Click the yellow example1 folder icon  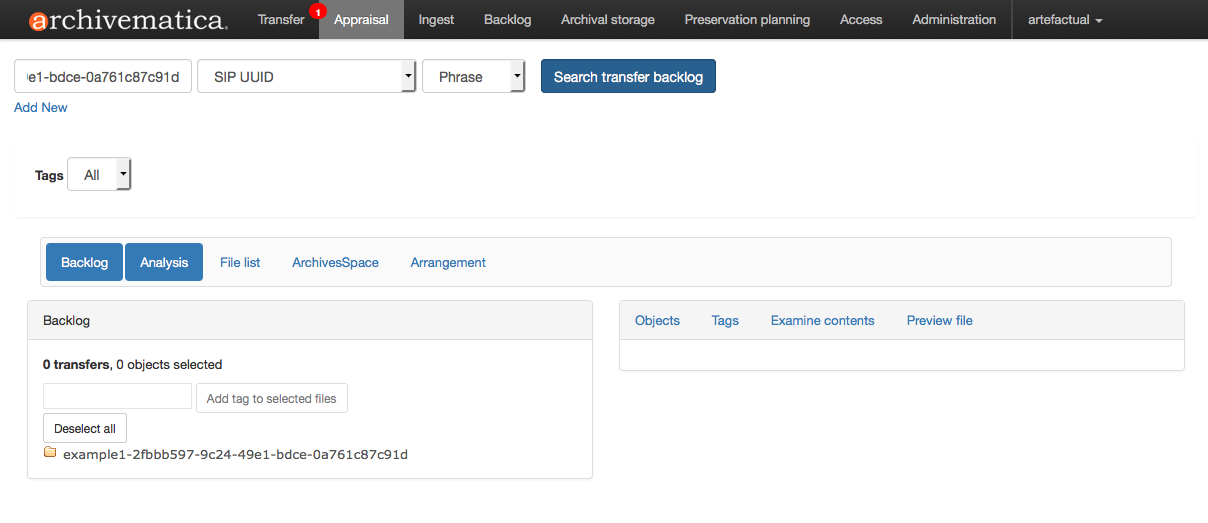pyautogui.click(x=50, y=453)
